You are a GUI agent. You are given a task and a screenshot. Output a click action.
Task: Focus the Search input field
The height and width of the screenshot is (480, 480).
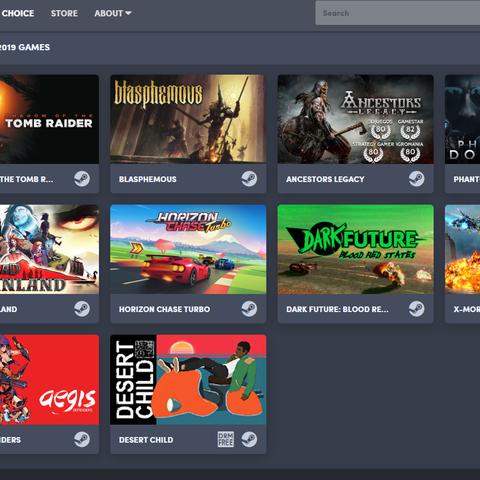pos(398,13)
